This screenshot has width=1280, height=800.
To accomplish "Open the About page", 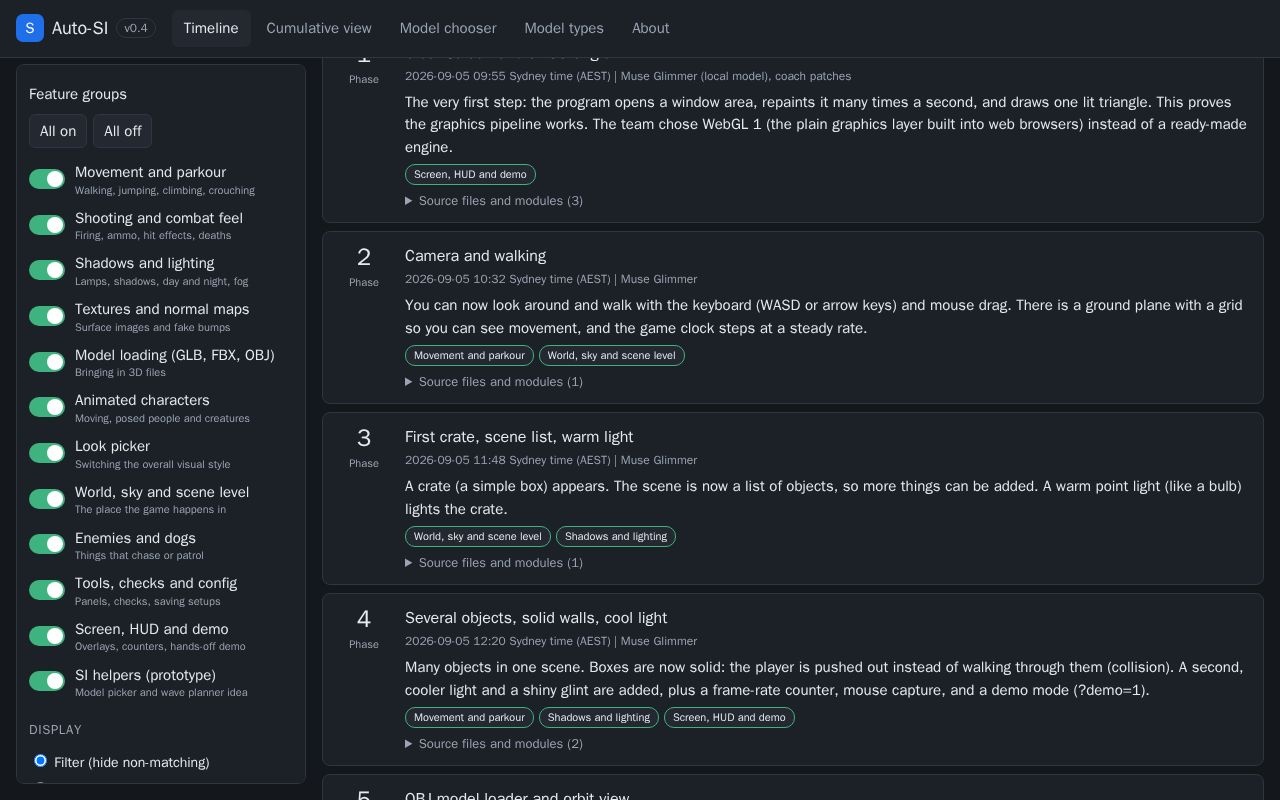I will click(x=651, y=28).
